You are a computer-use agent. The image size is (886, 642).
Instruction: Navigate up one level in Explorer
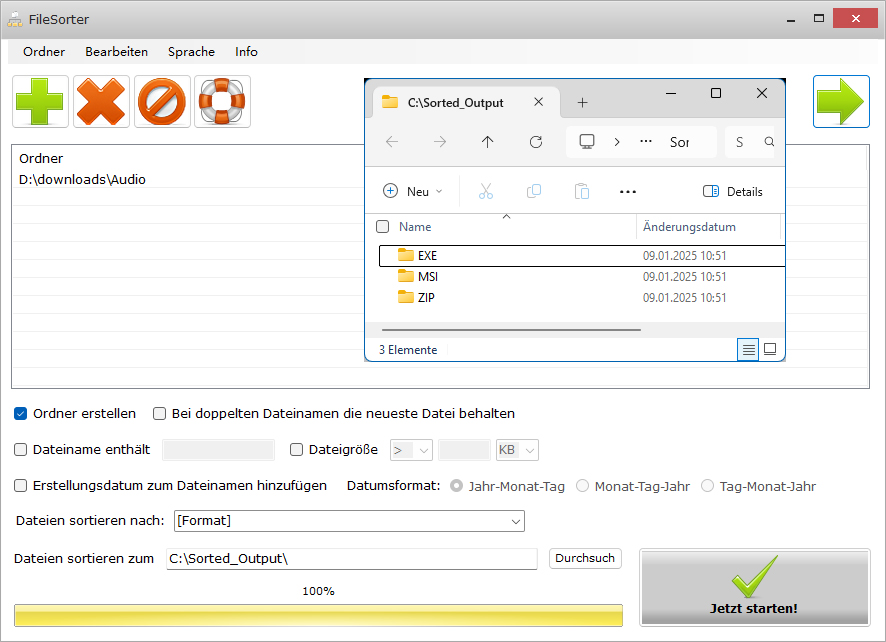click(488, 141)
